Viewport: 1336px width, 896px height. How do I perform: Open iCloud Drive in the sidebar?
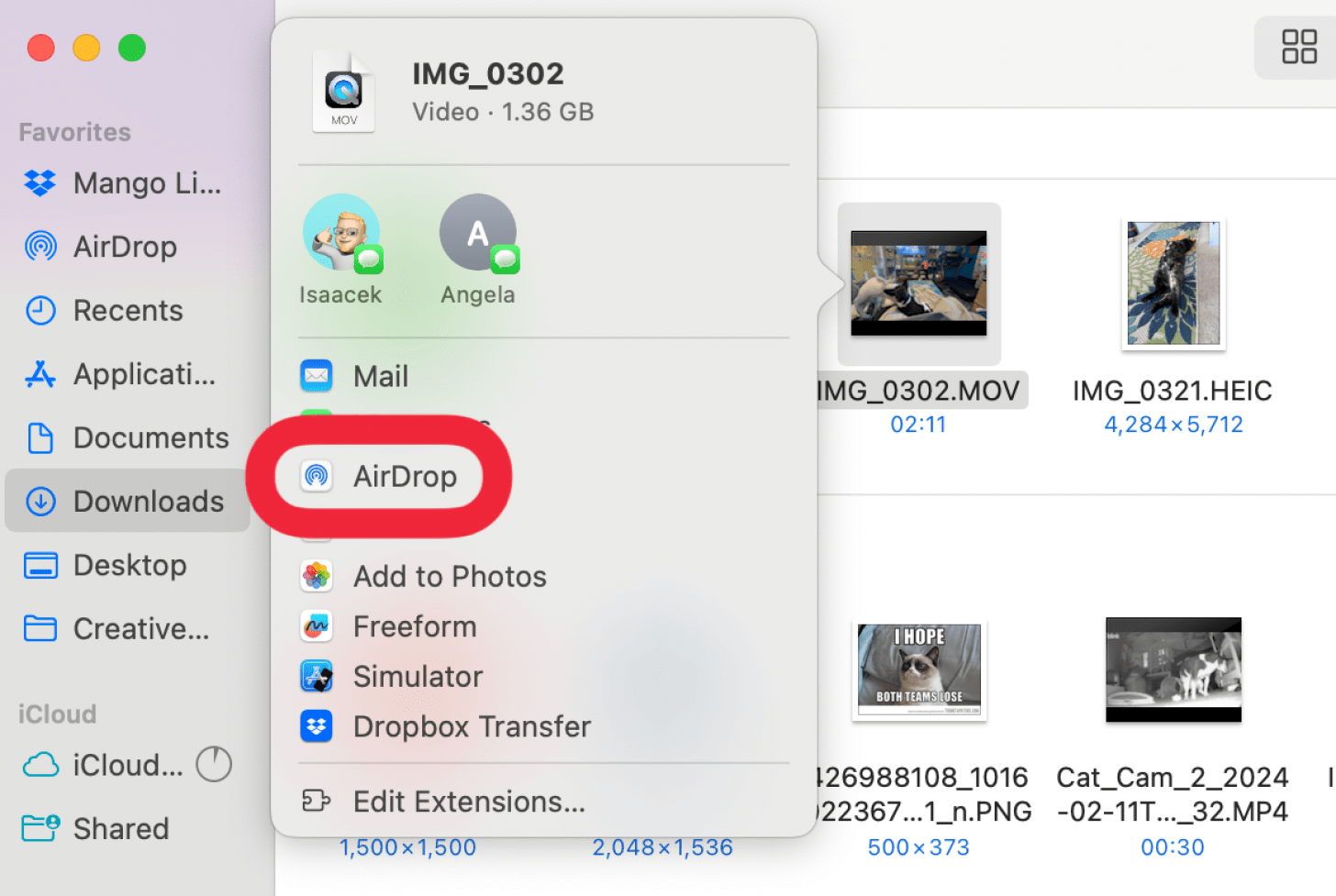[x=128, y=764]
